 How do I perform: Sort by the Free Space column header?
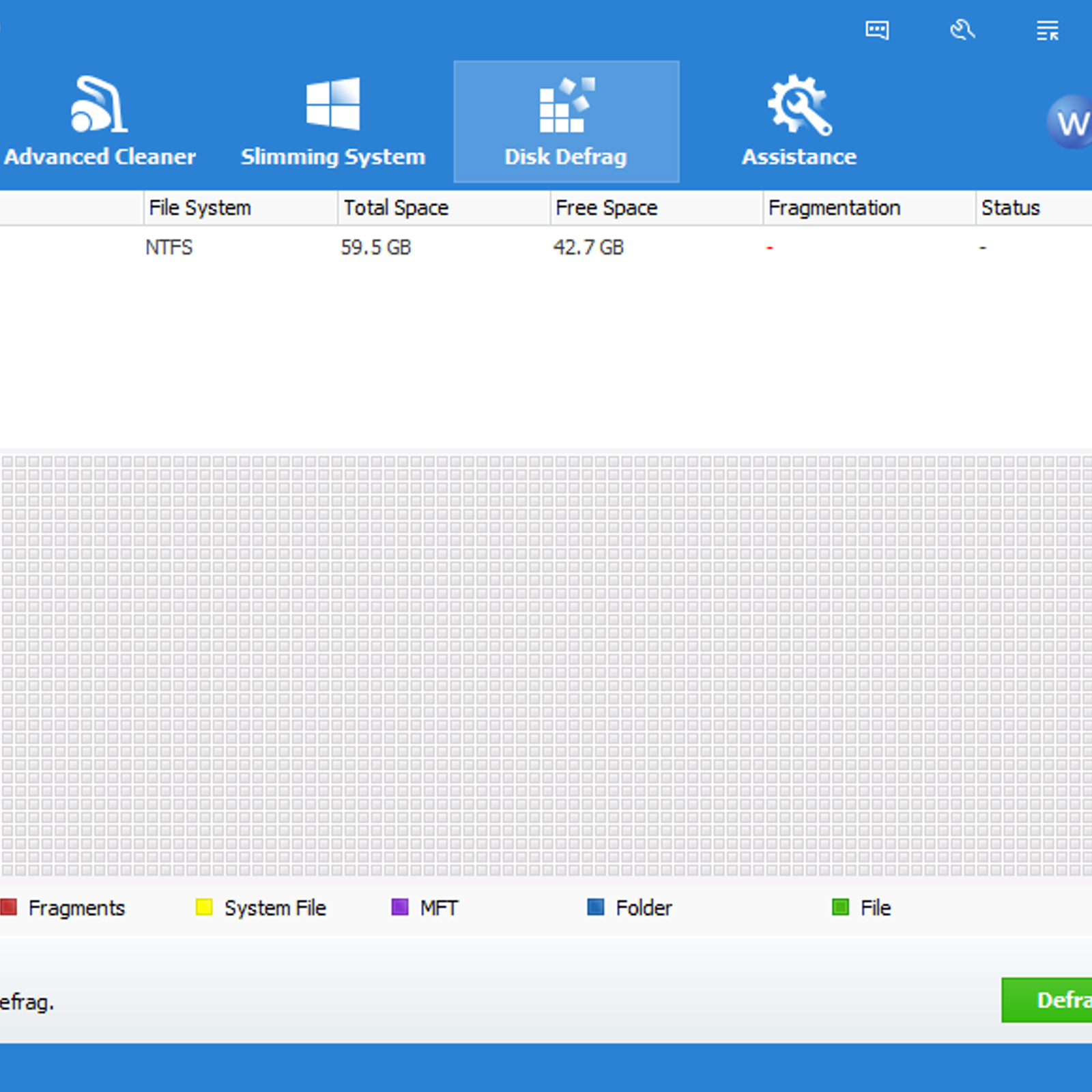(x=657, y=207)
